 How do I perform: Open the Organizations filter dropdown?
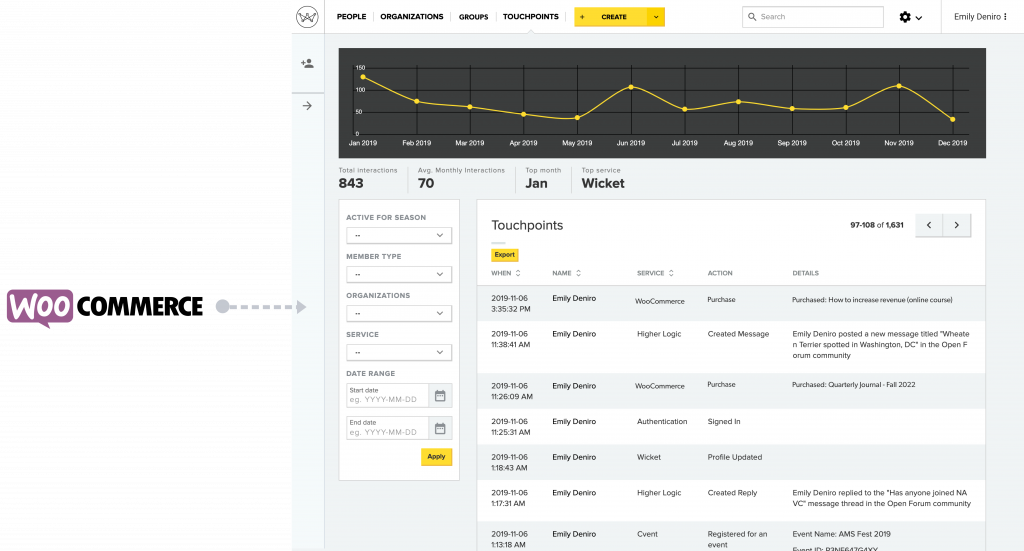(x=399, y=313)
